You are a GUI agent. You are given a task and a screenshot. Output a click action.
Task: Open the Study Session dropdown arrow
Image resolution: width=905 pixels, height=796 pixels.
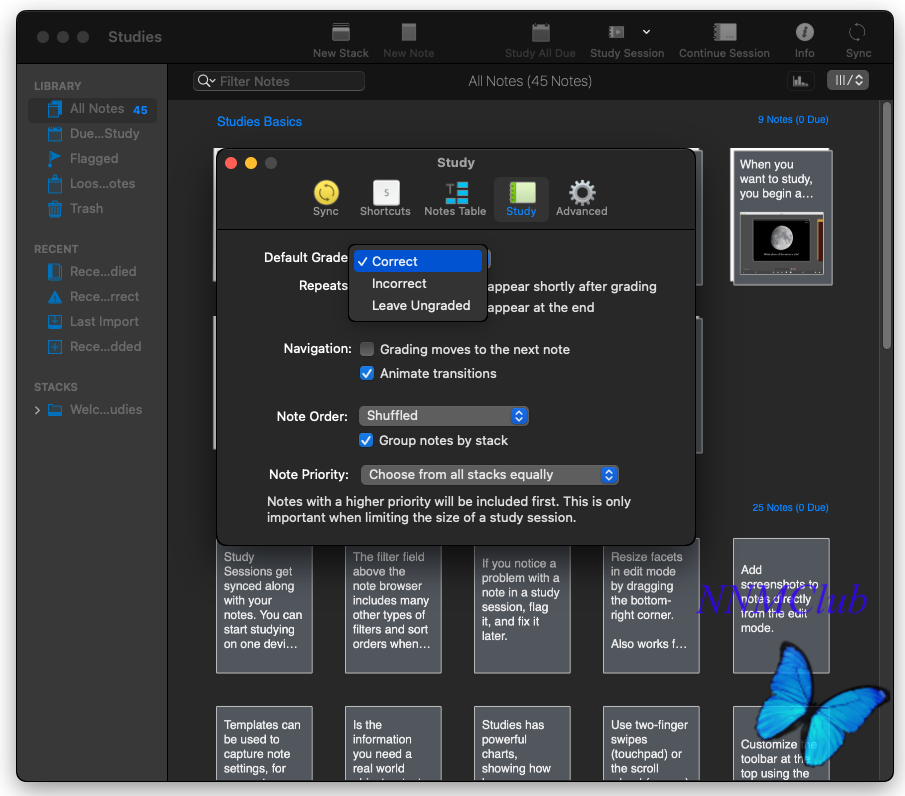646,32
